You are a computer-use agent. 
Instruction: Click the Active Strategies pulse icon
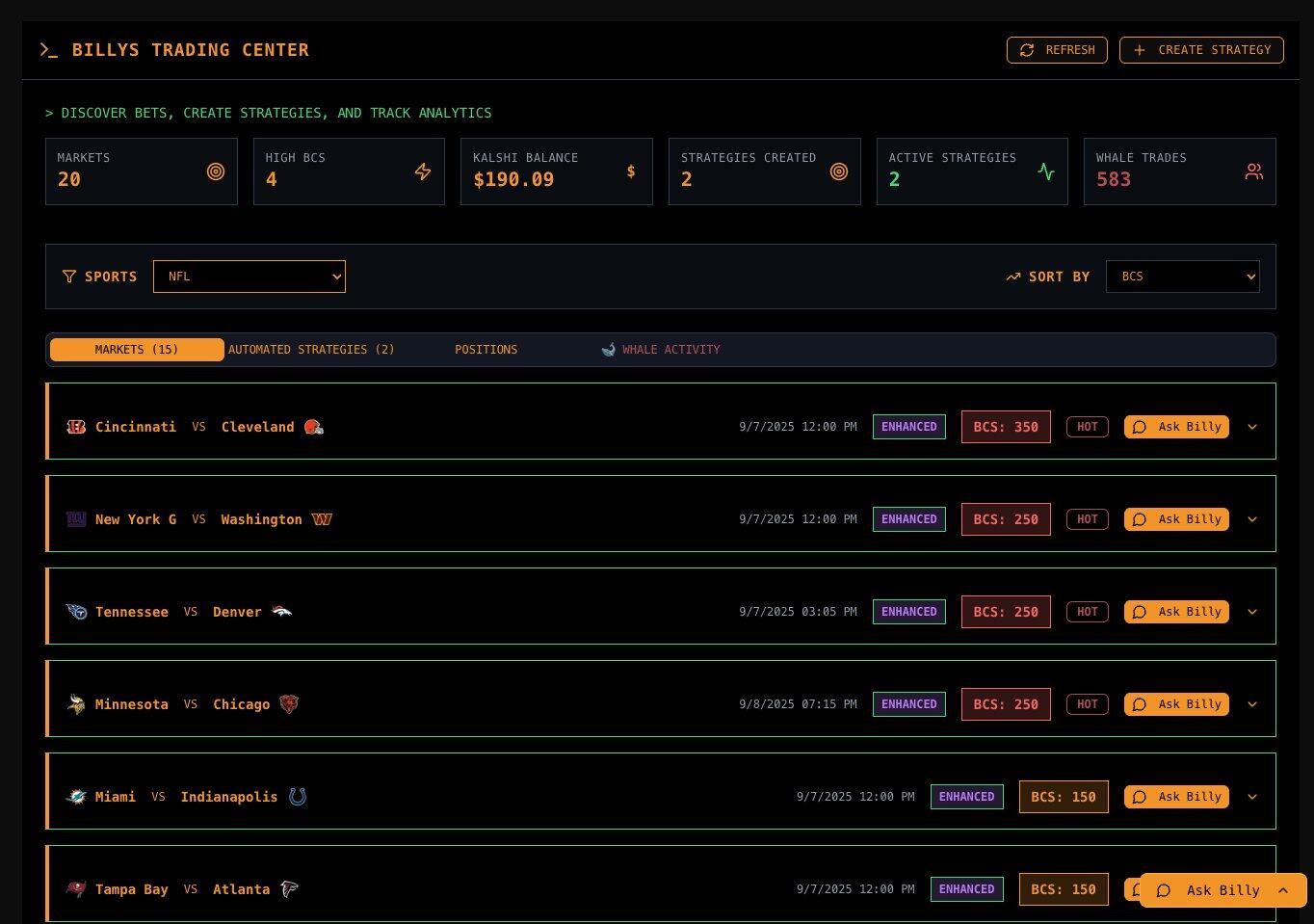[1046, 172]
